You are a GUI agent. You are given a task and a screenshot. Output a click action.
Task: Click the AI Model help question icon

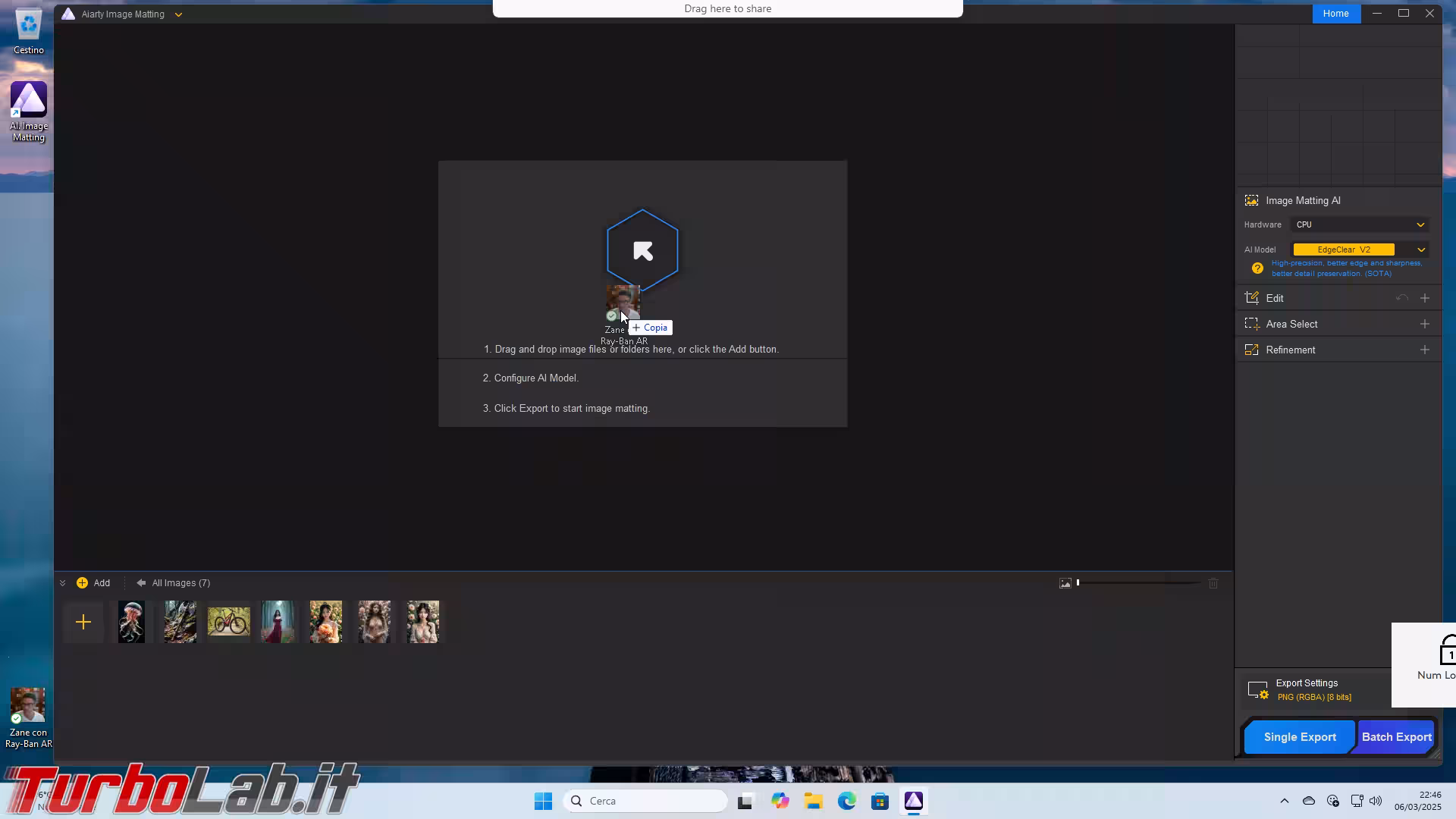pyautogui.click(x=1257, y=268)
